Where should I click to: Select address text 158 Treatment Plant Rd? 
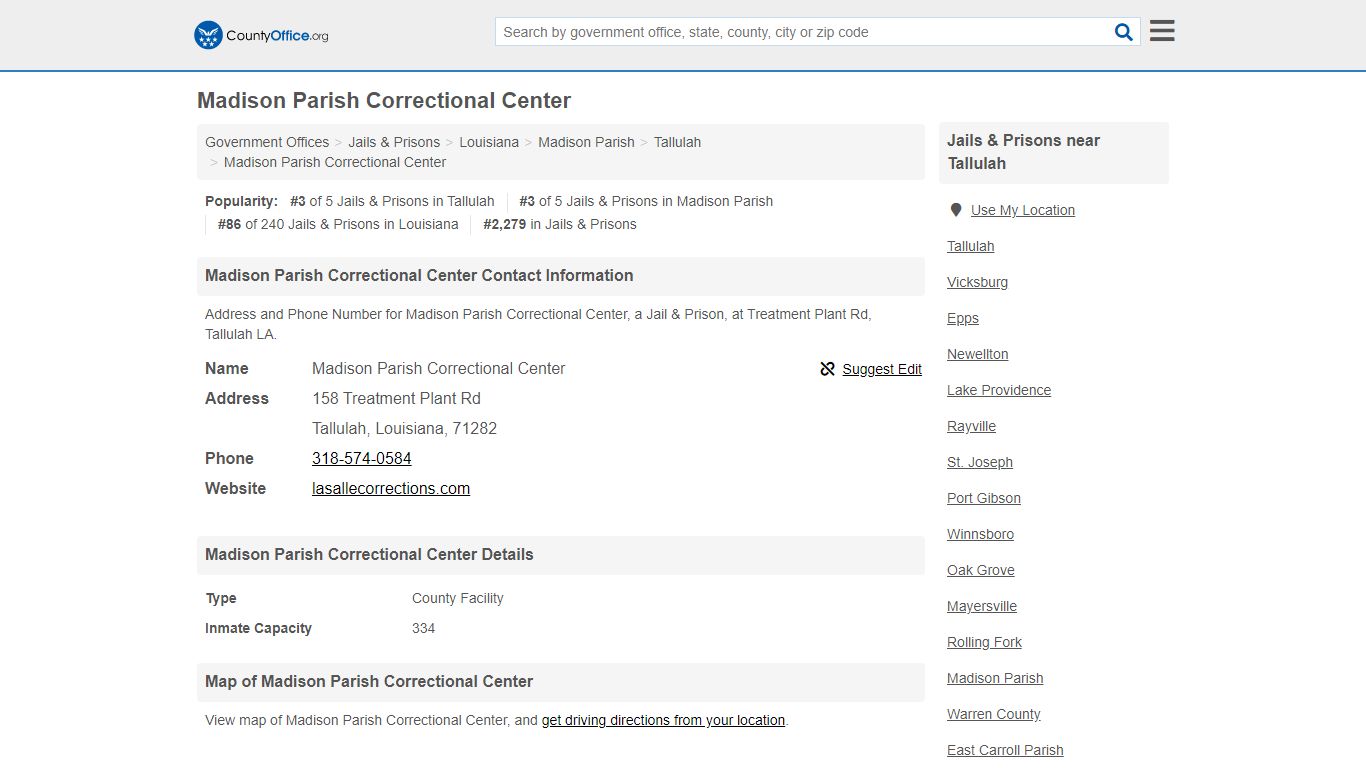396,398
